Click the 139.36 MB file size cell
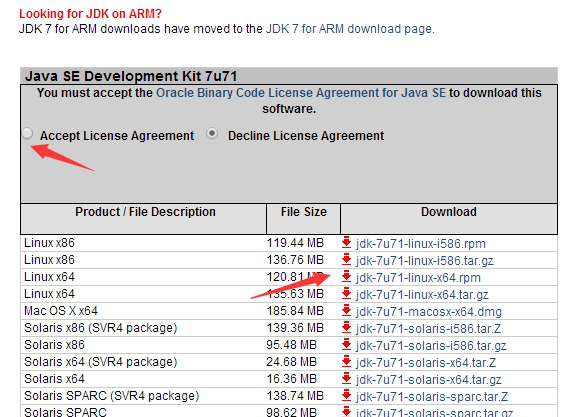Viewport: 573px width, 417px height. coord(295,328)
